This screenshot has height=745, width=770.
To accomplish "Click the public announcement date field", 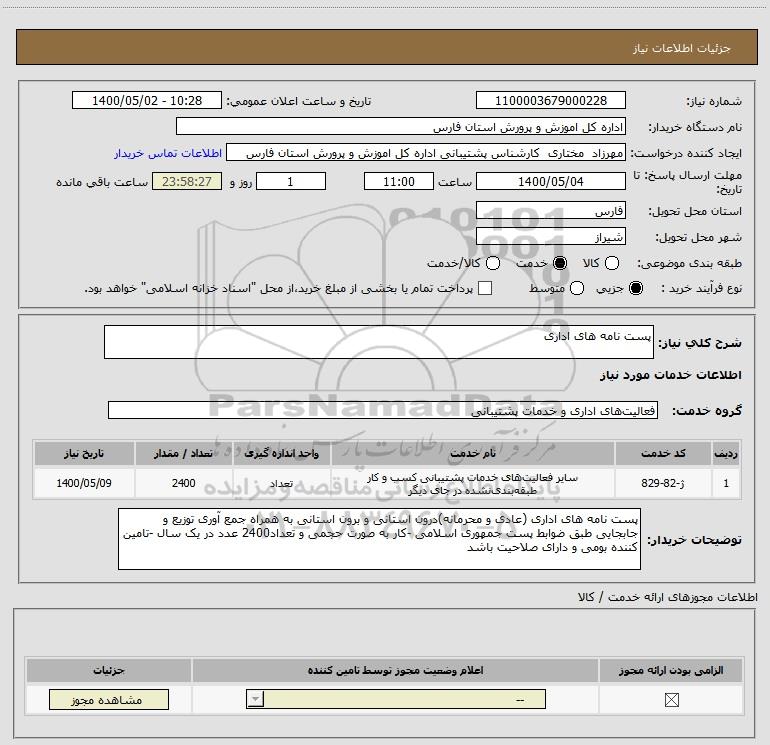I will point(147,100).
